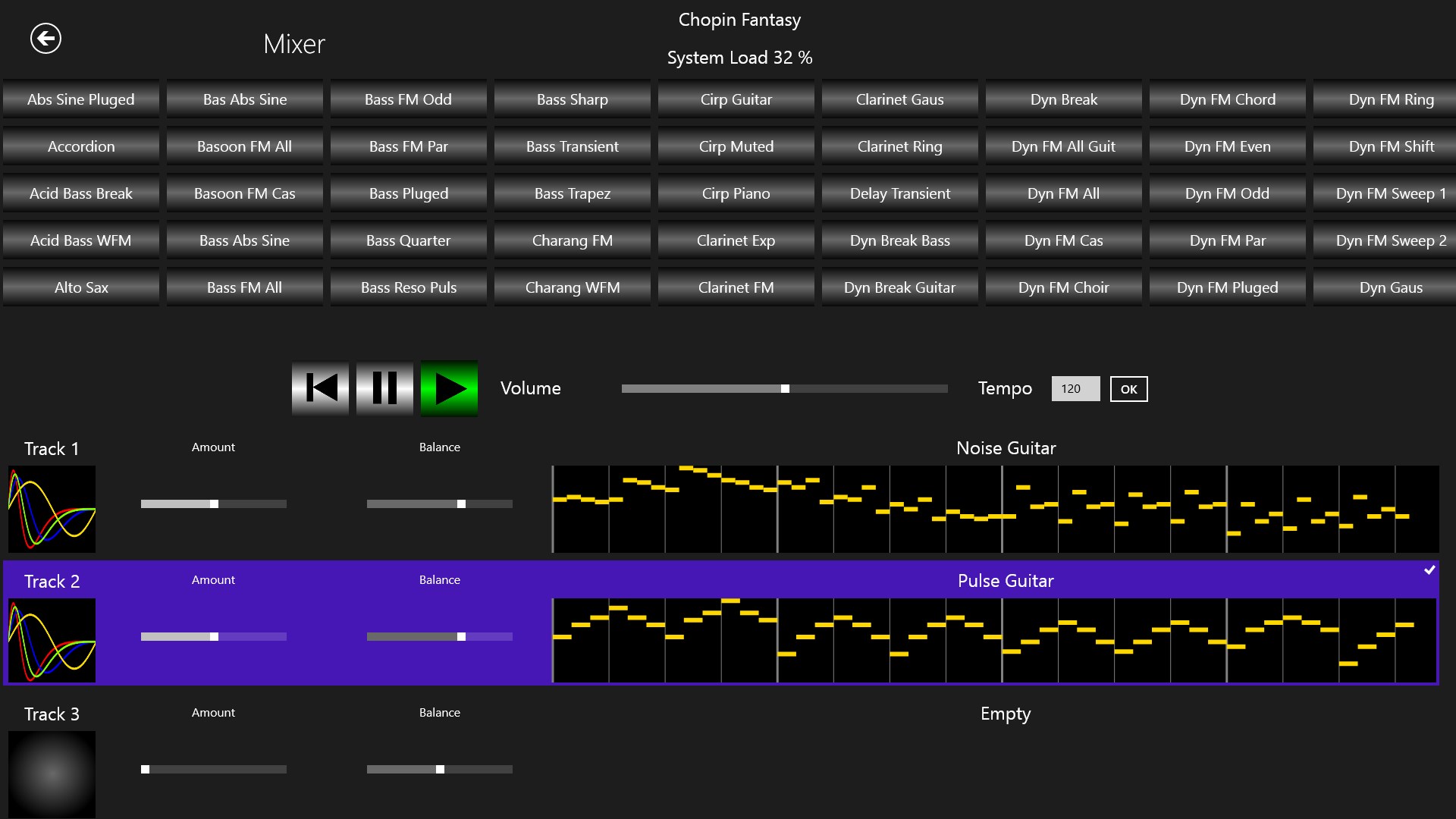Image resolution: width=1456 pixels, height=819 pixels.
Task: Click the empty Track 3 thumbnail
Action: click(51, 773)
